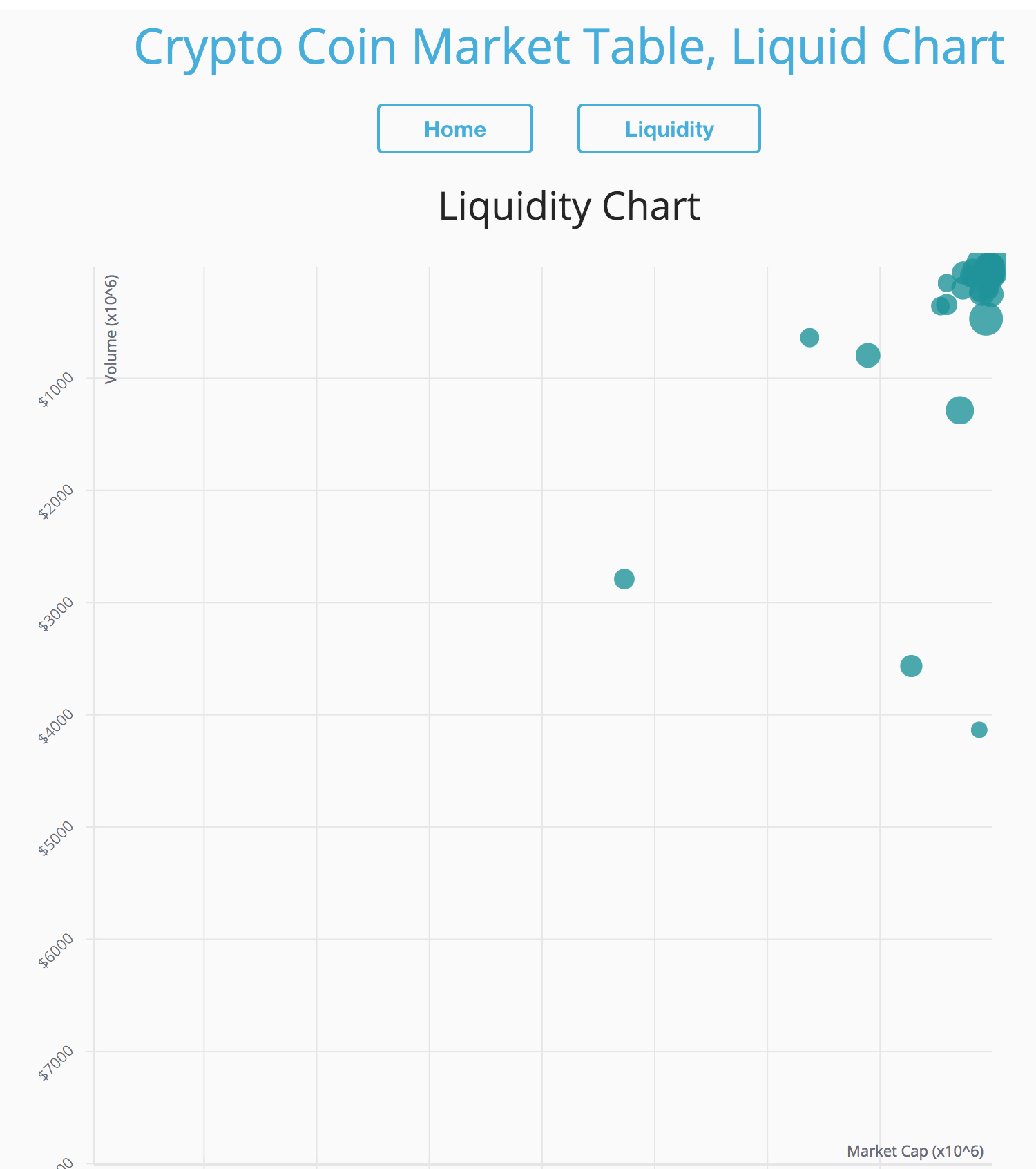Go to the Liquidity page button

click(669, 129)
